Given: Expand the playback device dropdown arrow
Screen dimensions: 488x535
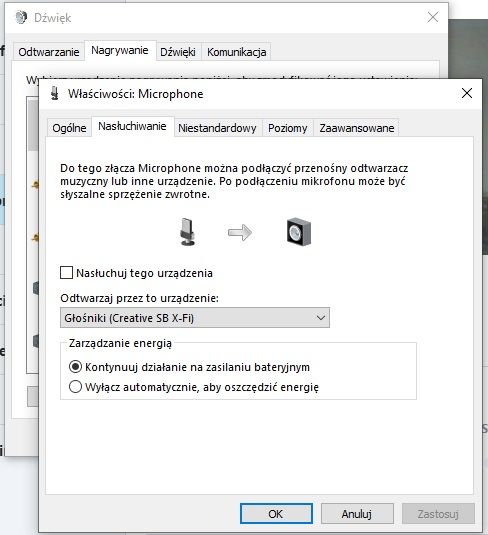Looking at the screenshot, I should tap(320, 318).
